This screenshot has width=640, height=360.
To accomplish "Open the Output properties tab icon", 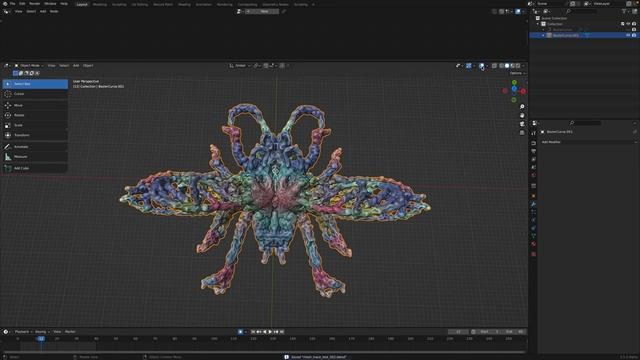I will click(x=533, y=151).
